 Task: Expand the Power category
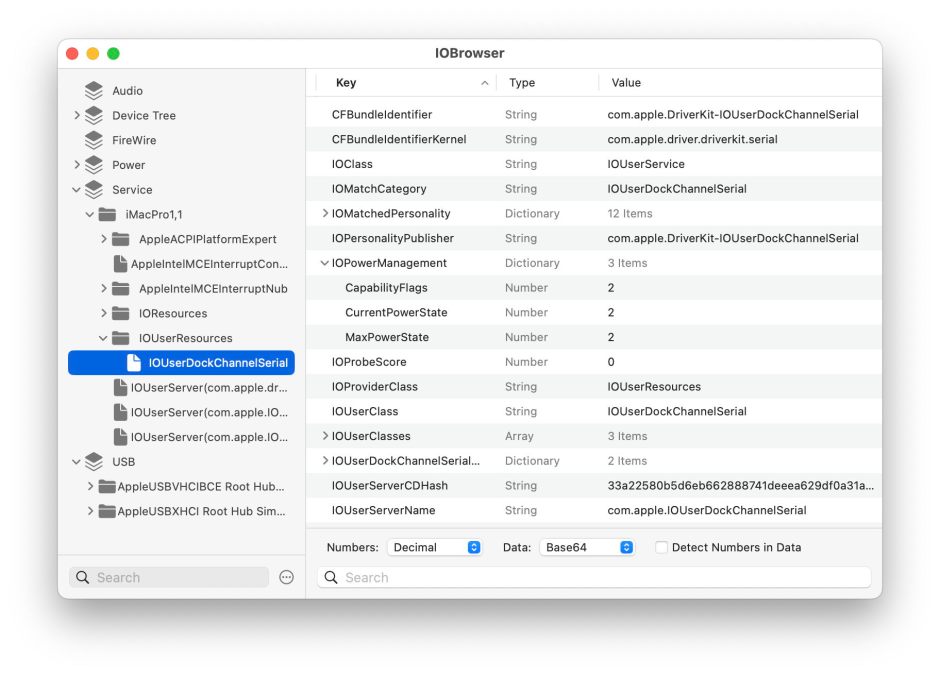[x=77, y=165]
